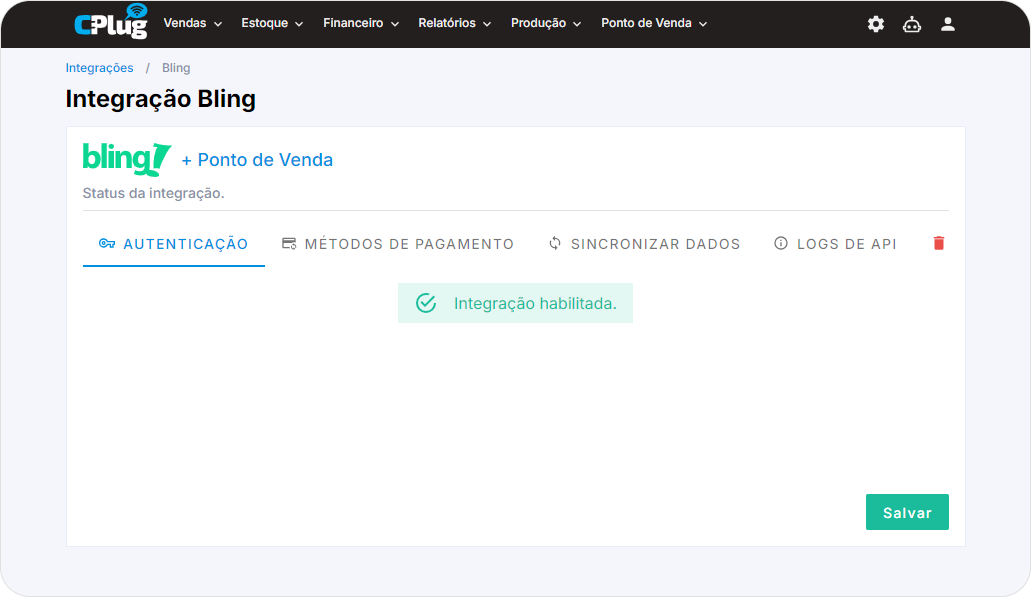
Task: Go to Logs de API tab
Action: tap(835, 244)
